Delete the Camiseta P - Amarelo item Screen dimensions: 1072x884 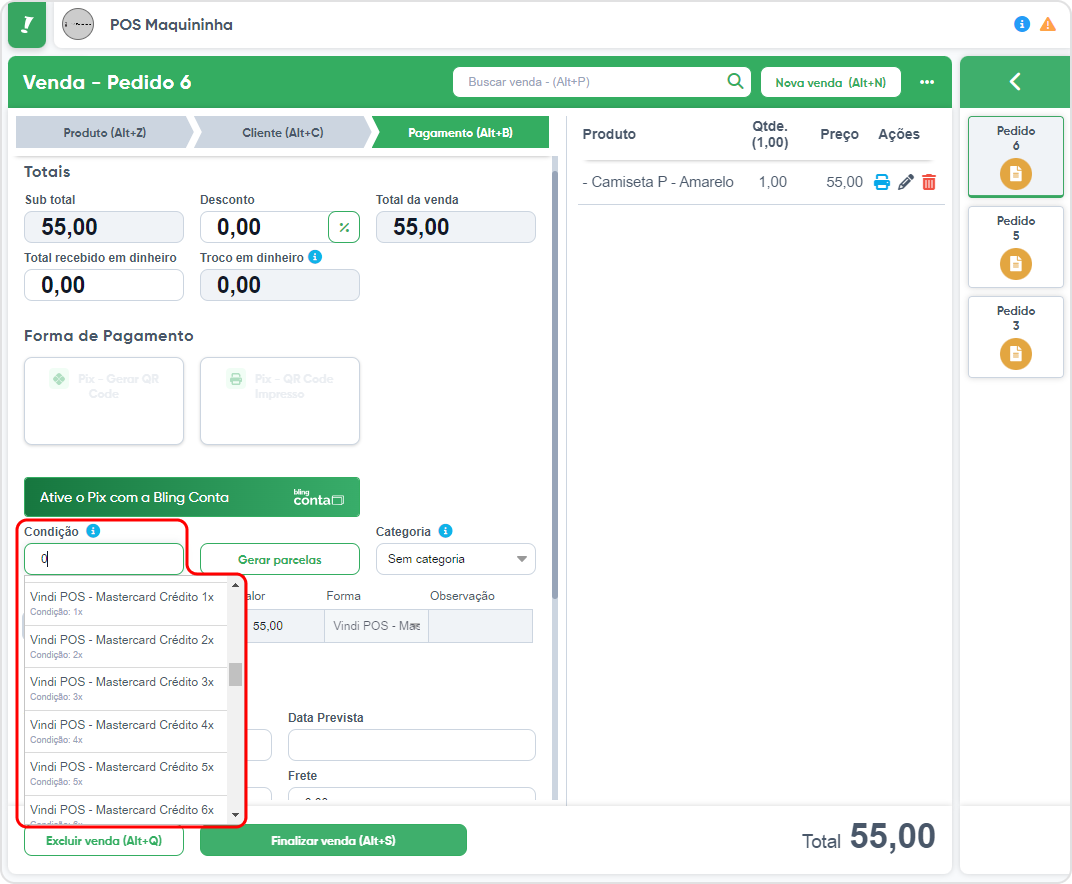coord(928,183)
